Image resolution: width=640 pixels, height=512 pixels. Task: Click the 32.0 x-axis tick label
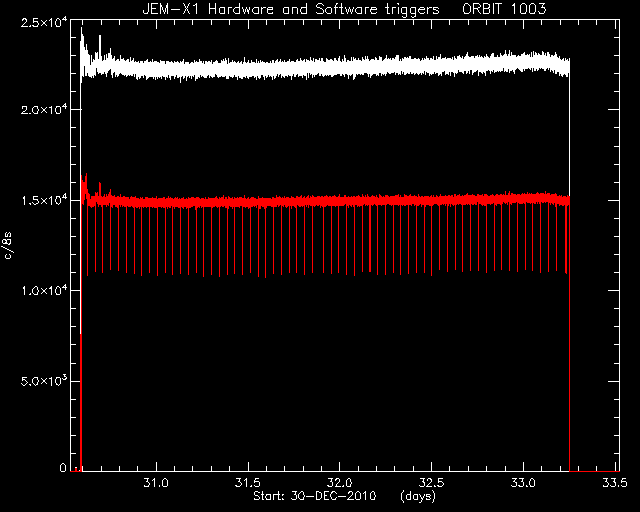340,483
